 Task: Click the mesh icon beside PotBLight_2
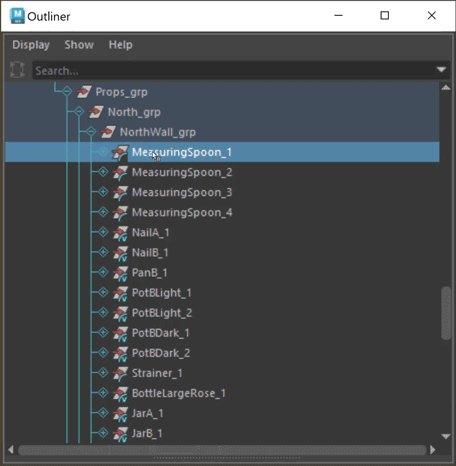coord(120,313)
